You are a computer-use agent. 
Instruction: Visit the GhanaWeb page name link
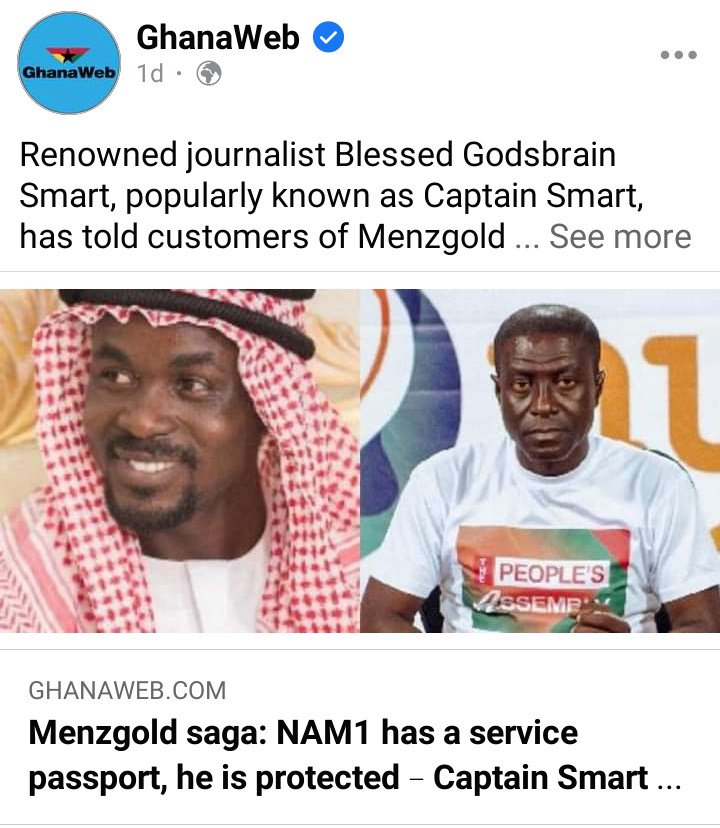point(218,37)
